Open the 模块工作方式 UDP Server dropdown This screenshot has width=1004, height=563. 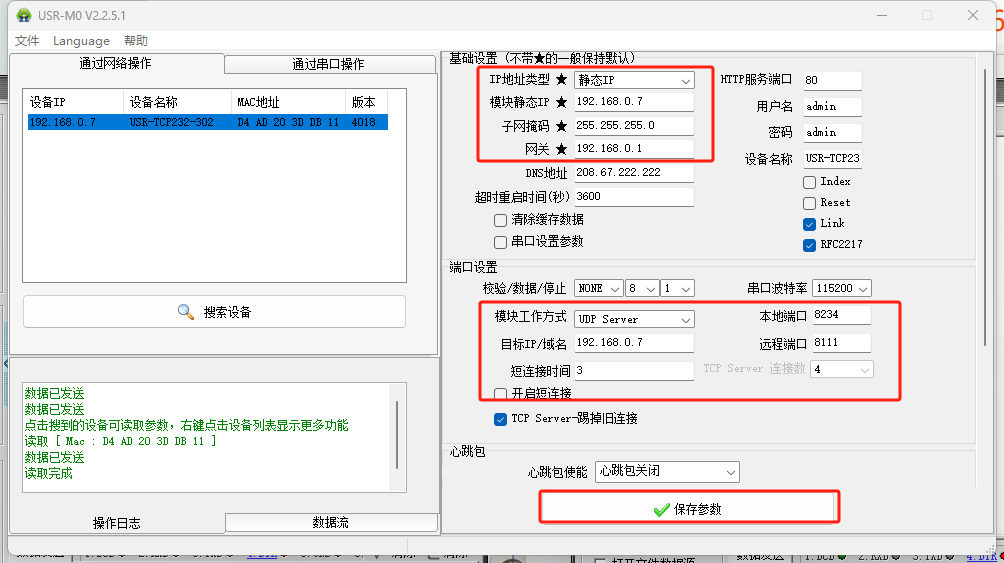634,319
